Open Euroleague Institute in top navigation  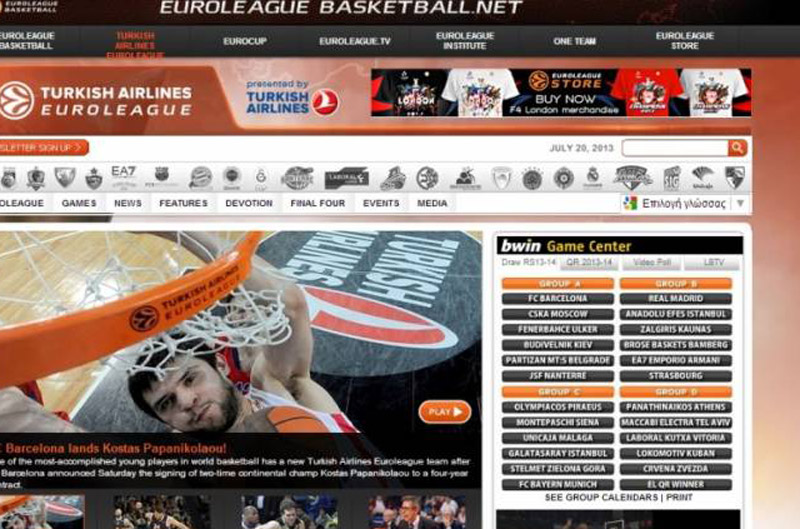(465, 41)
